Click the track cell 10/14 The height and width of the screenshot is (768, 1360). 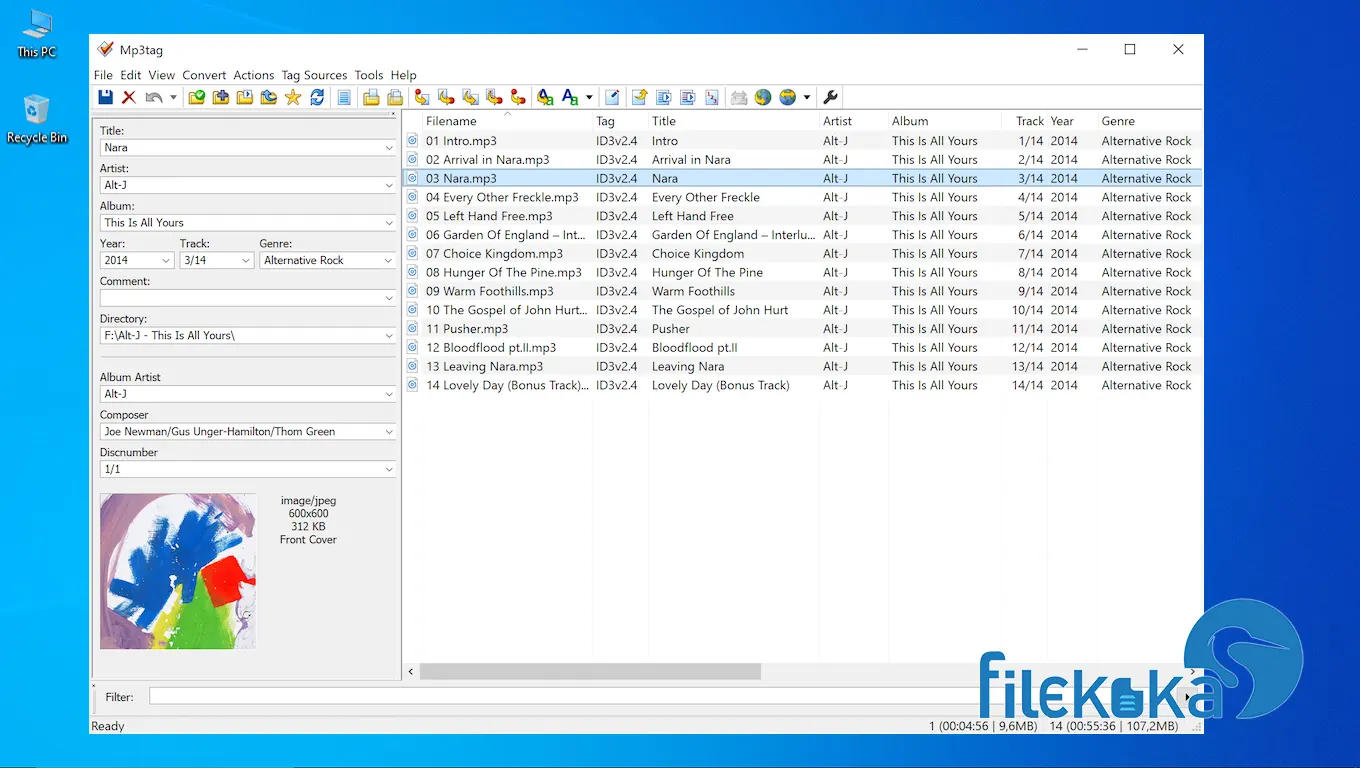pos(1027,310)
